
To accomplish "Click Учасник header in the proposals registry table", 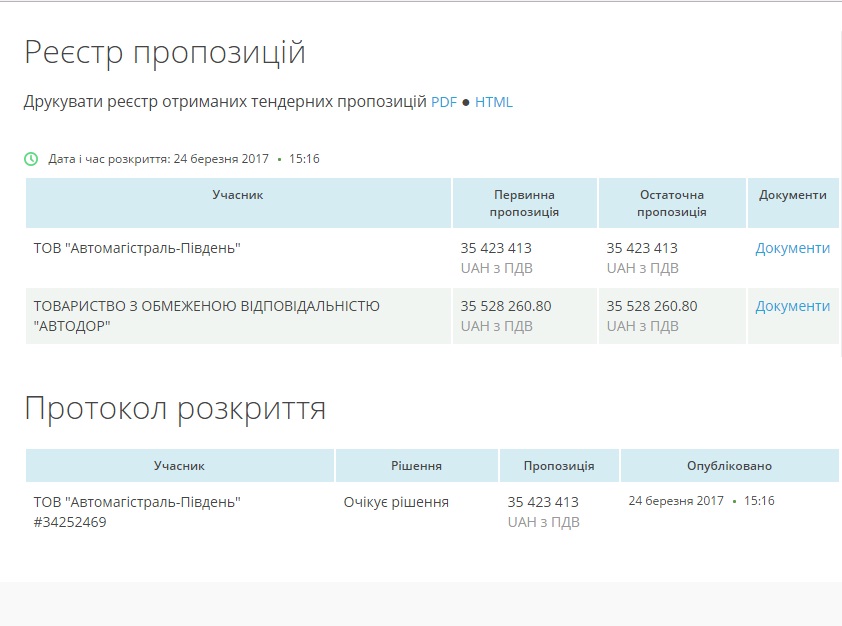I will coord(238,195).
